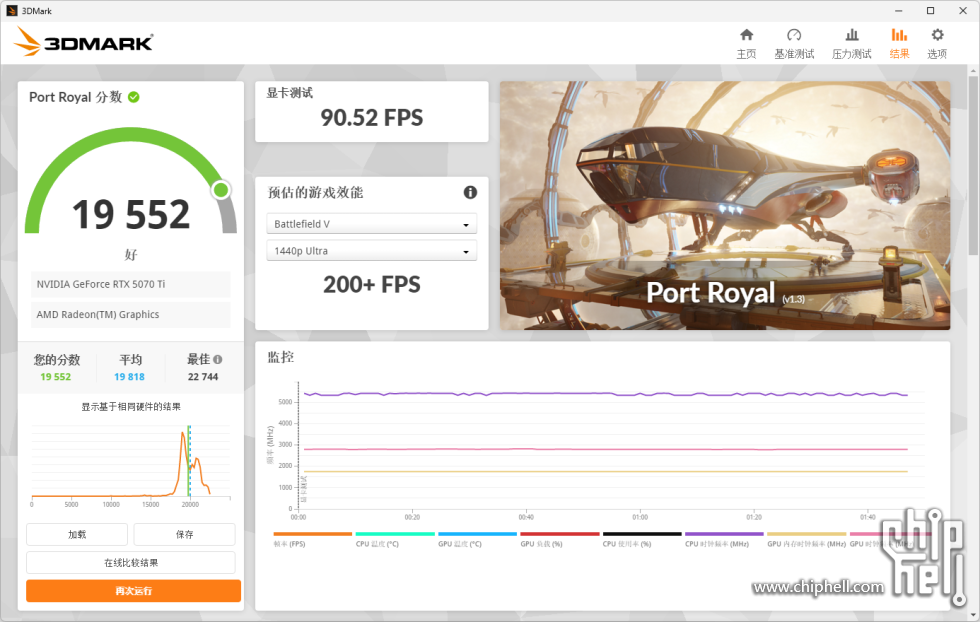Click the 3DMark icon in the title bar
980x622 pixels.
14,10
